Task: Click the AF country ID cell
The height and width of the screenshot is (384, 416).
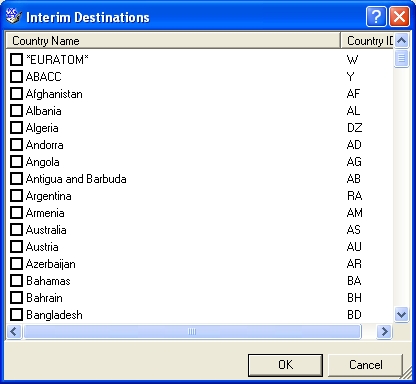Action: [x=353, y=94]
